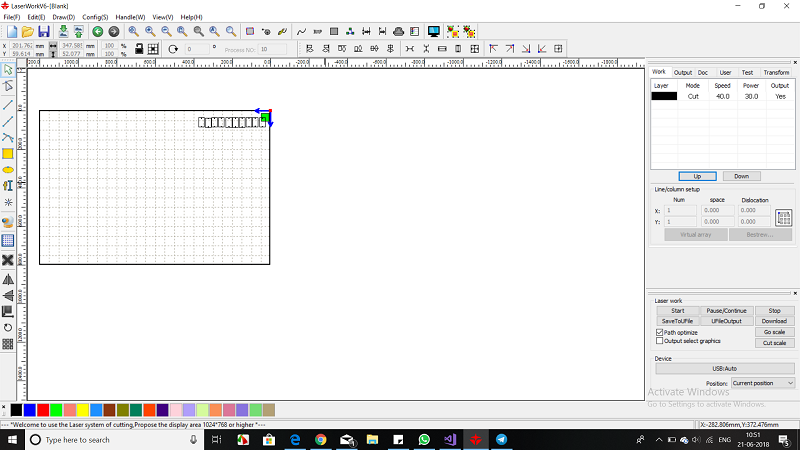The image size is (800, 450).
Task: Save the document with the floppy icon
Action: tap(44, 32)
